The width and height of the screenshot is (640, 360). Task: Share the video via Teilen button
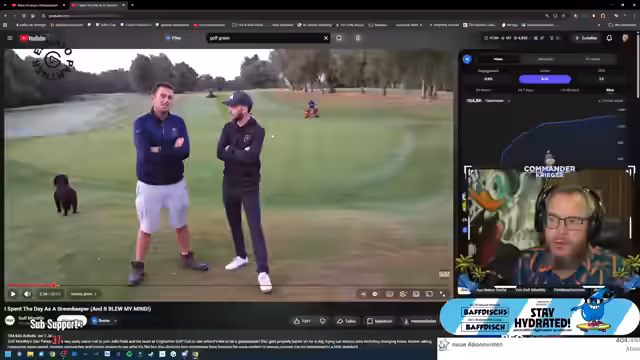(347, 321)
